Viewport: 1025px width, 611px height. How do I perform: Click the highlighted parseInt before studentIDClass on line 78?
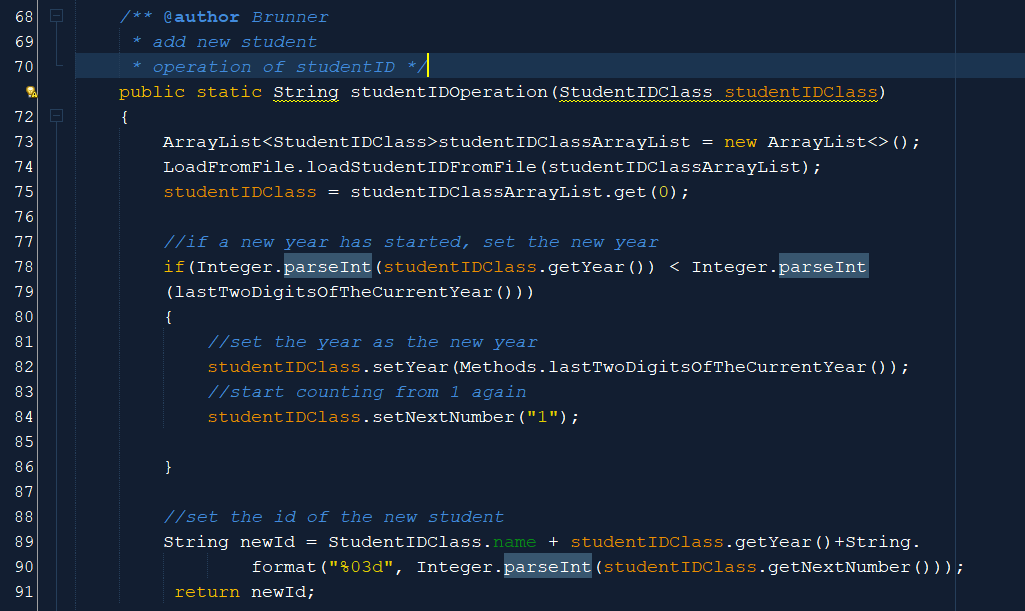(x=328, y=267)
